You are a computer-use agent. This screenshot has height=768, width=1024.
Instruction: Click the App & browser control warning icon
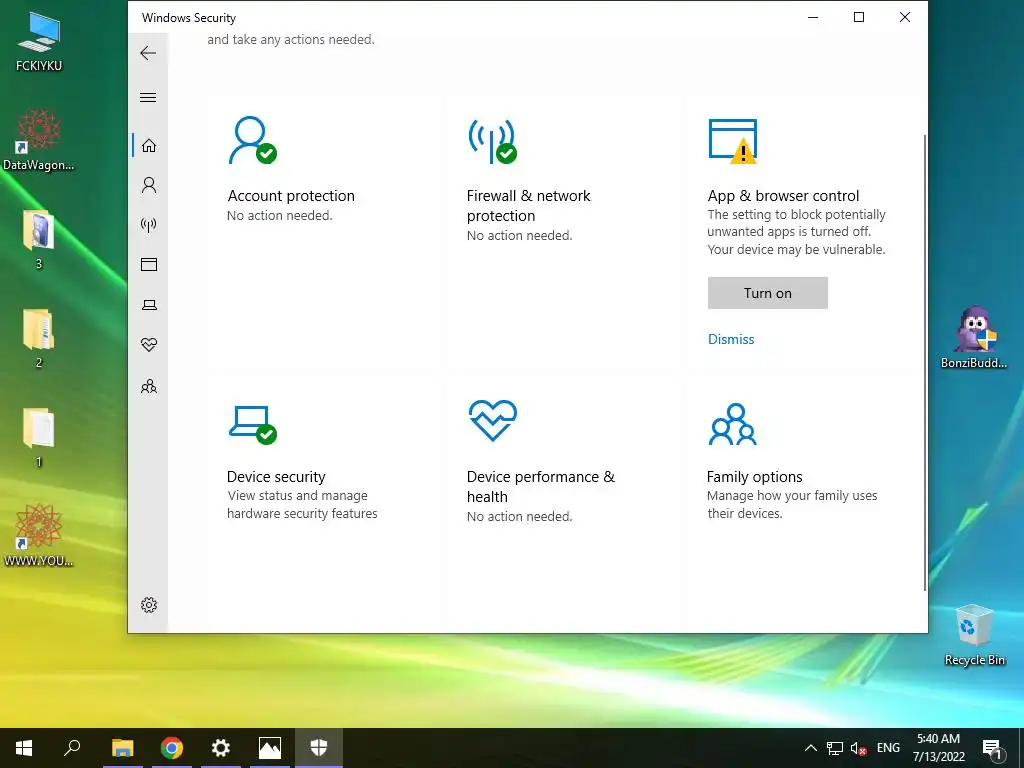(x=733, y=140)
